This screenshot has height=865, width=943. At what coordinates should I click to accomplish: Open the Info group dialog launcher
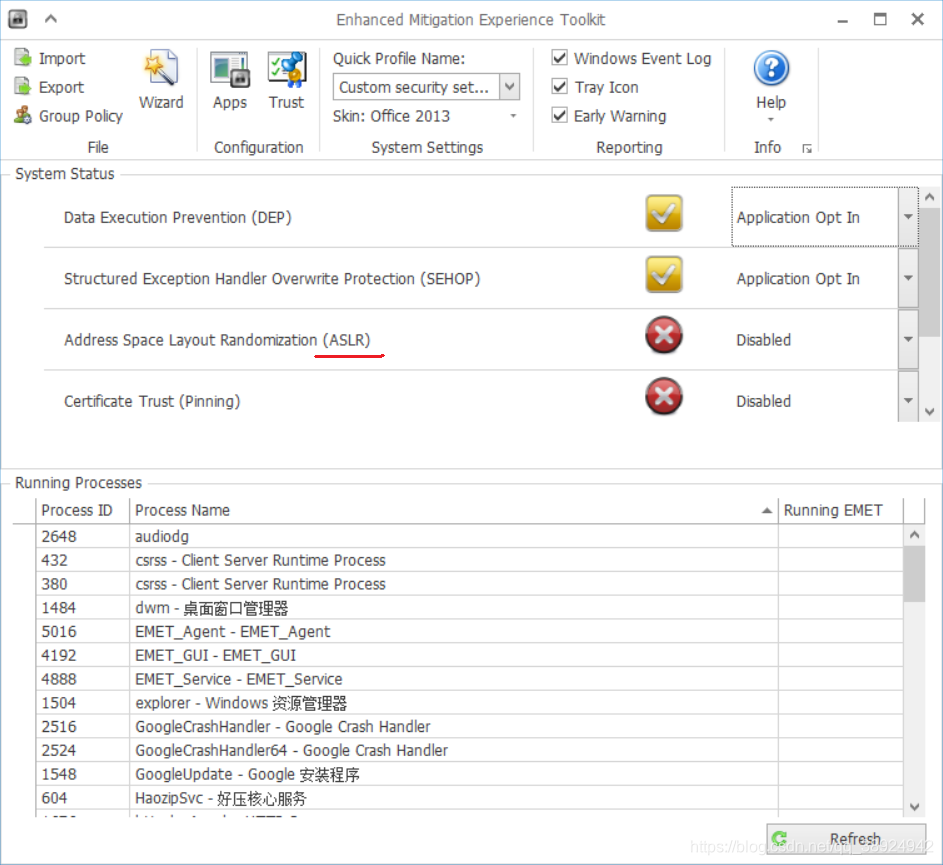[807, 149]
